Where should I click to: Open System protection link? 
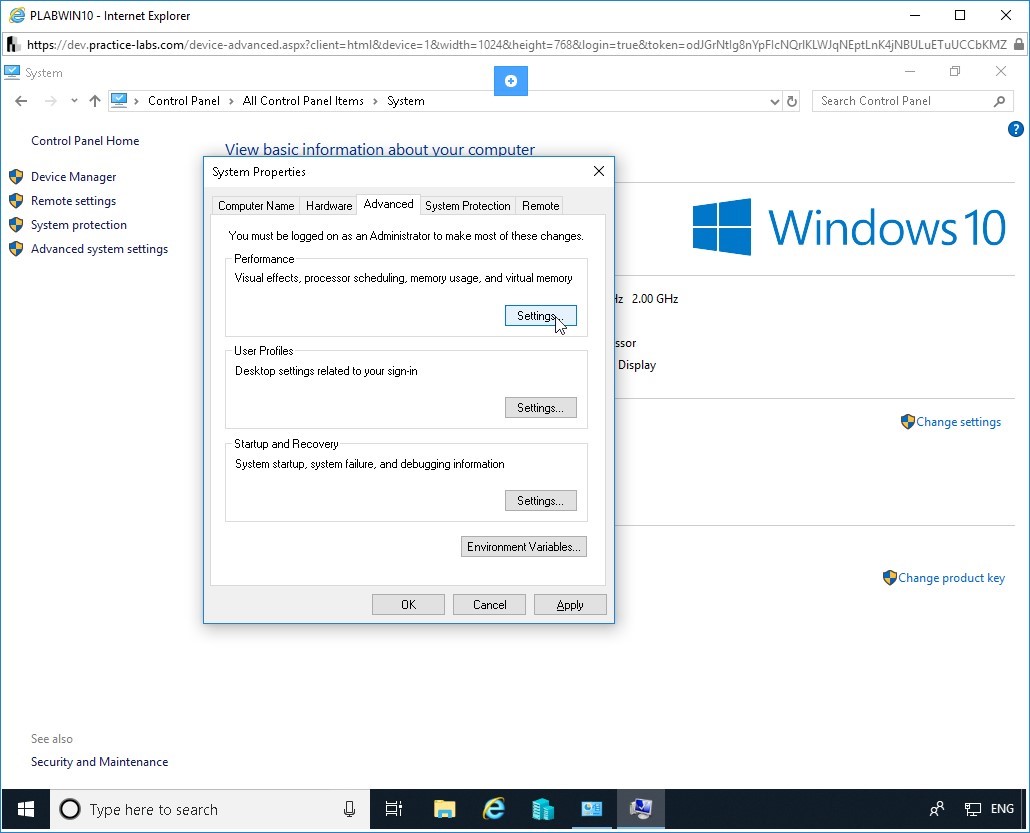79,225
